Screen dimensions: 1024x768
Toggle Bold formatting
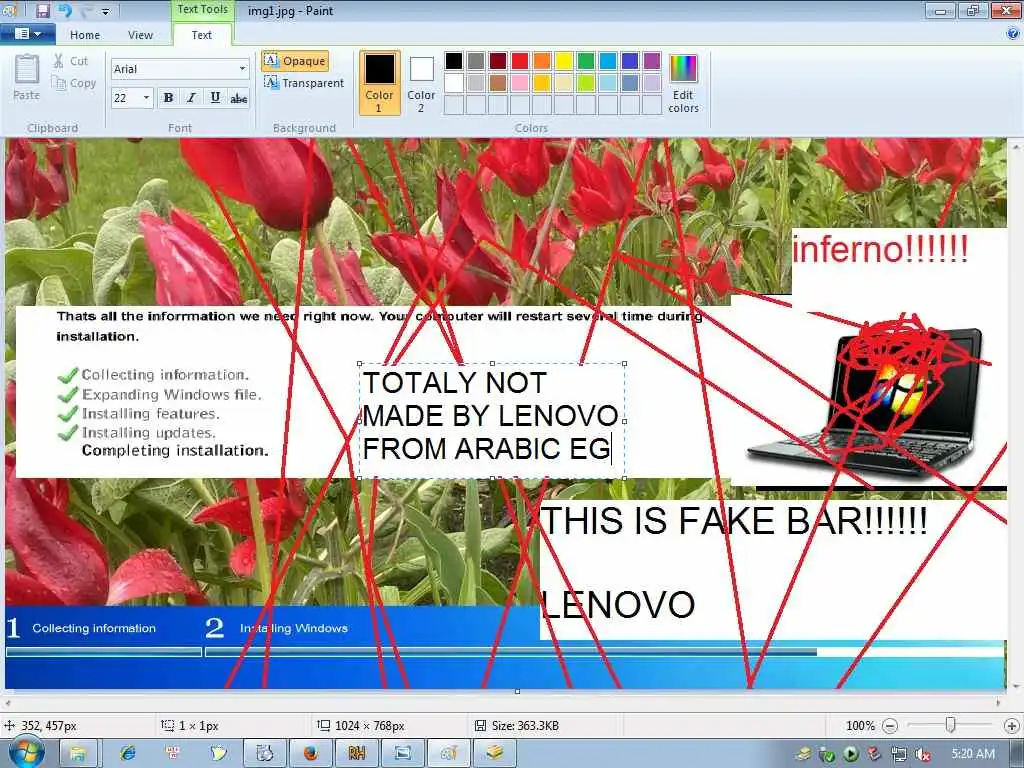tap(168, 98)
